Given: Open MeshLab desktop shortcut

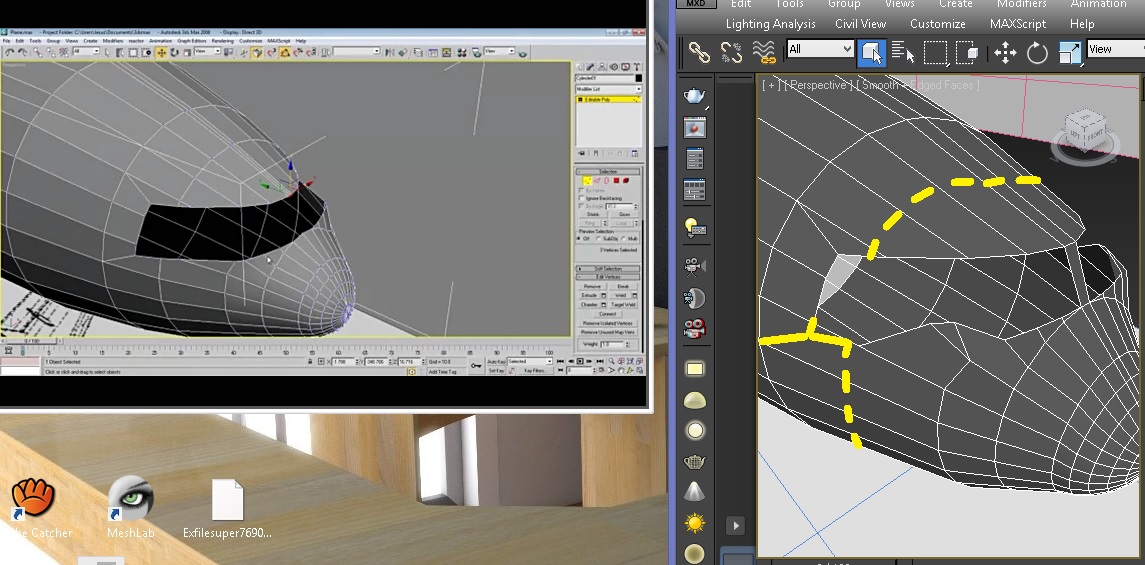Looking at the screenshot, I should click(x=131, y=507).
